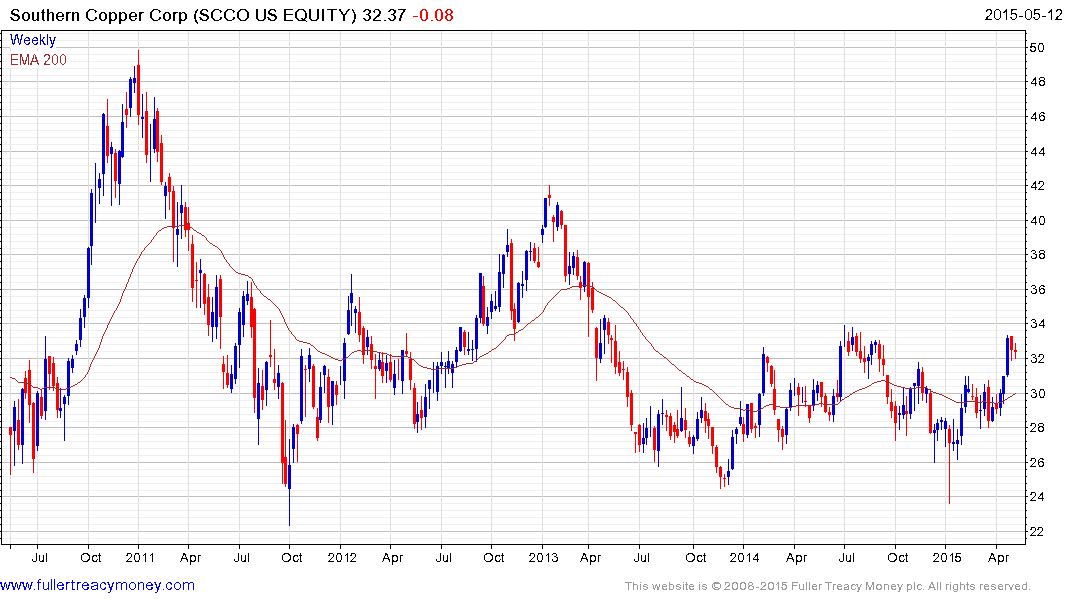Screen dimensions: 1075x600
Task: Click the price change value -0.08
Action: [433, 15]
